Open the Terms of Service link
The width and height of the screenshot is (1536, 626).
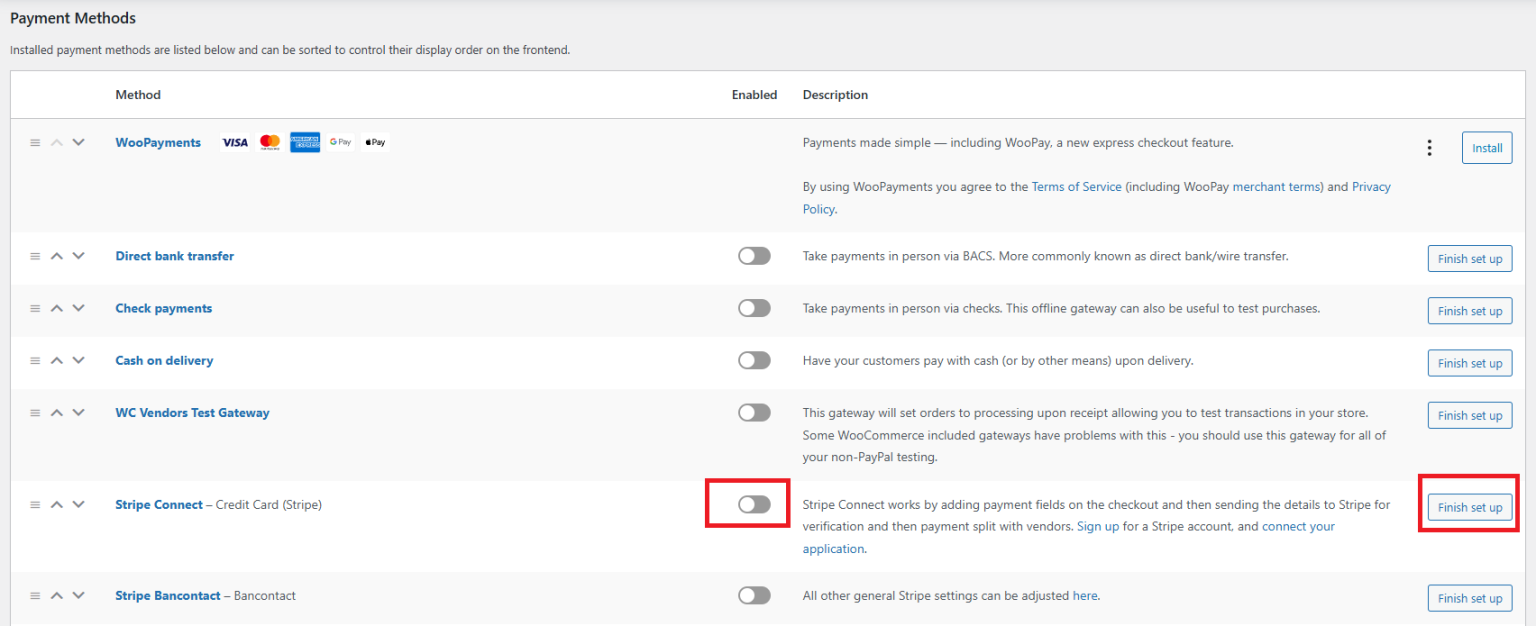coord(1076,186)
